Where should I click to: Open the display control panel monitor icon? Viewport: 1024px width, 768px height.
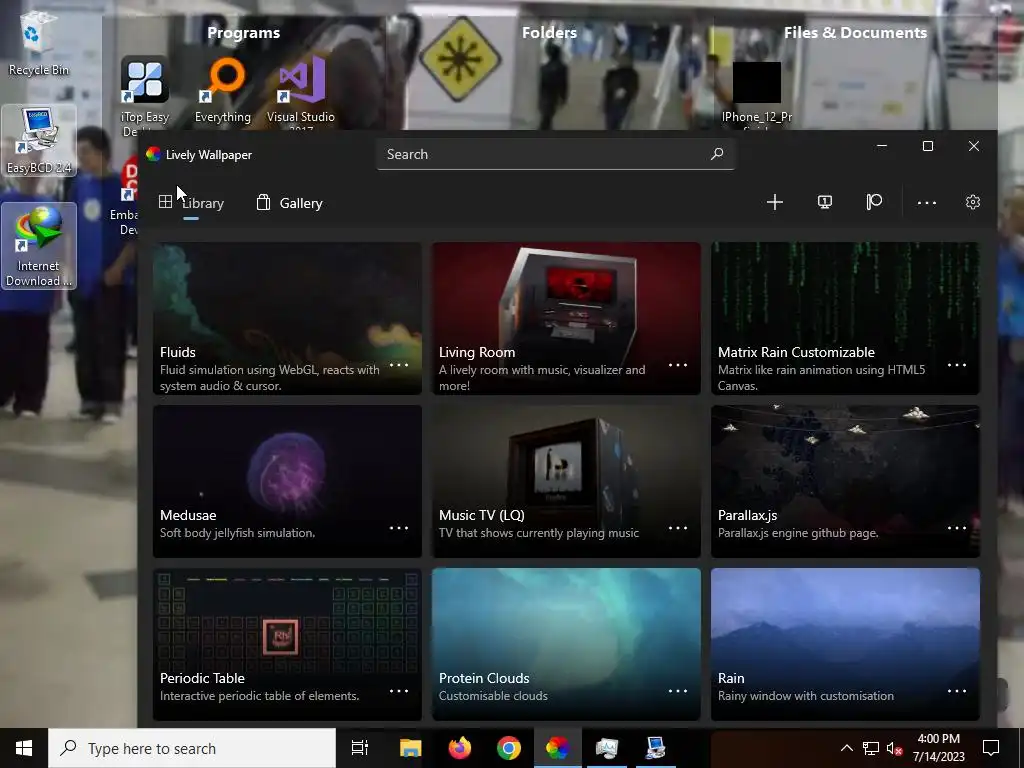tap(825, 202)
